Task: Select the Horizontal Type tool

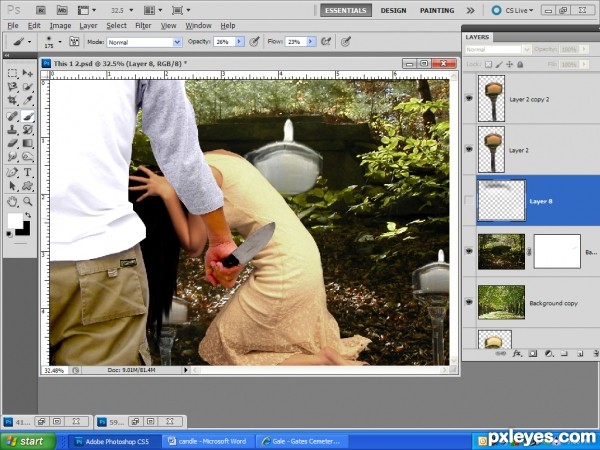Action: pyautogui.click(x=28, y=172)
